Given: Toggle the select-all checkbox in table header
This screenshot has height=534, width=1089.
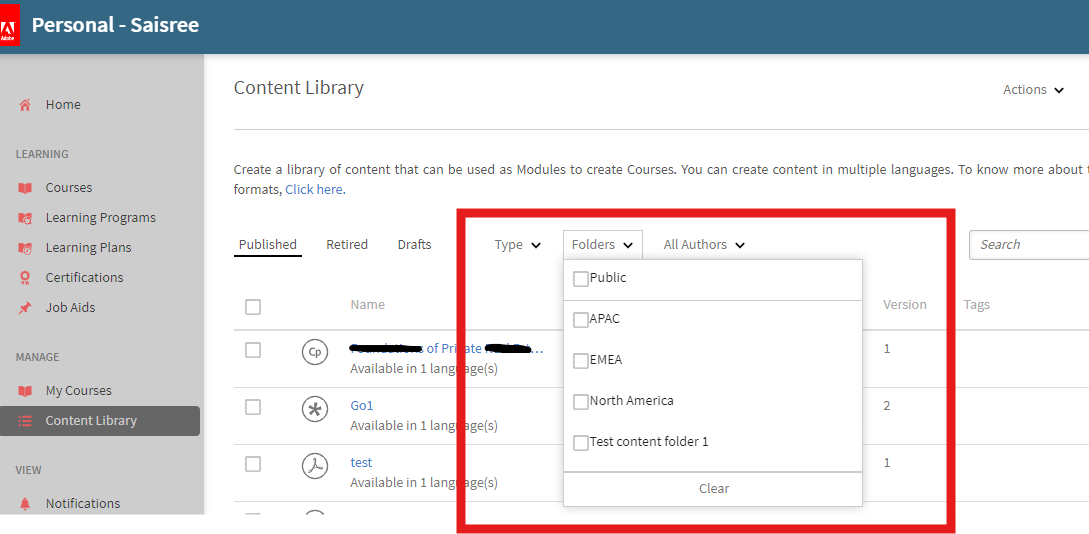Looking at the screenshot, I should [x=253, y=307].
